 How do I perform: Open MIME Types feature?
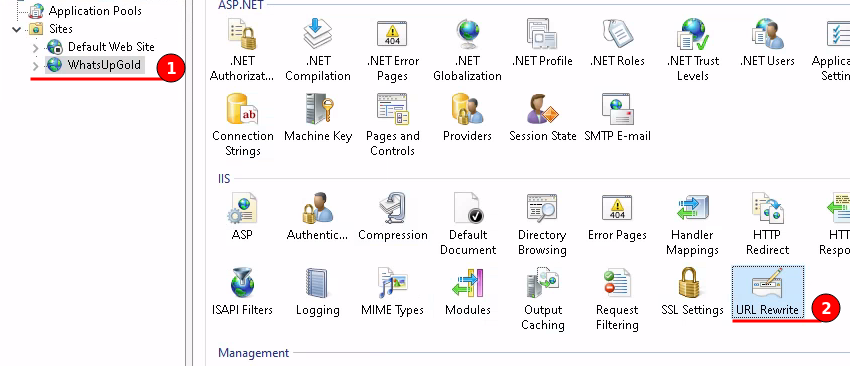pyautogui.click(x=392, y=292)
